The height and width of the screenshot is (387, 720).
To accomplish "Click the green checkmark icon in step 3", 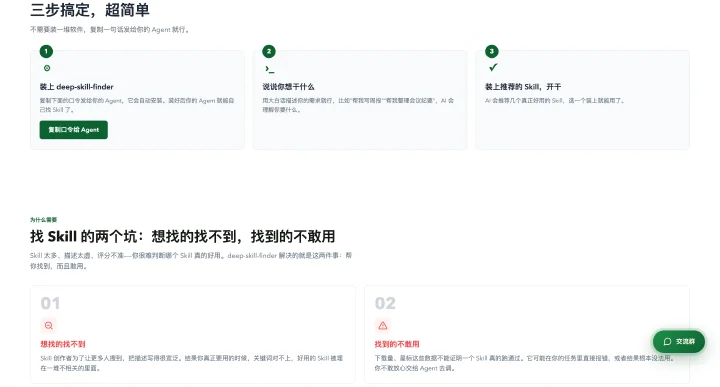I will 493,67.
